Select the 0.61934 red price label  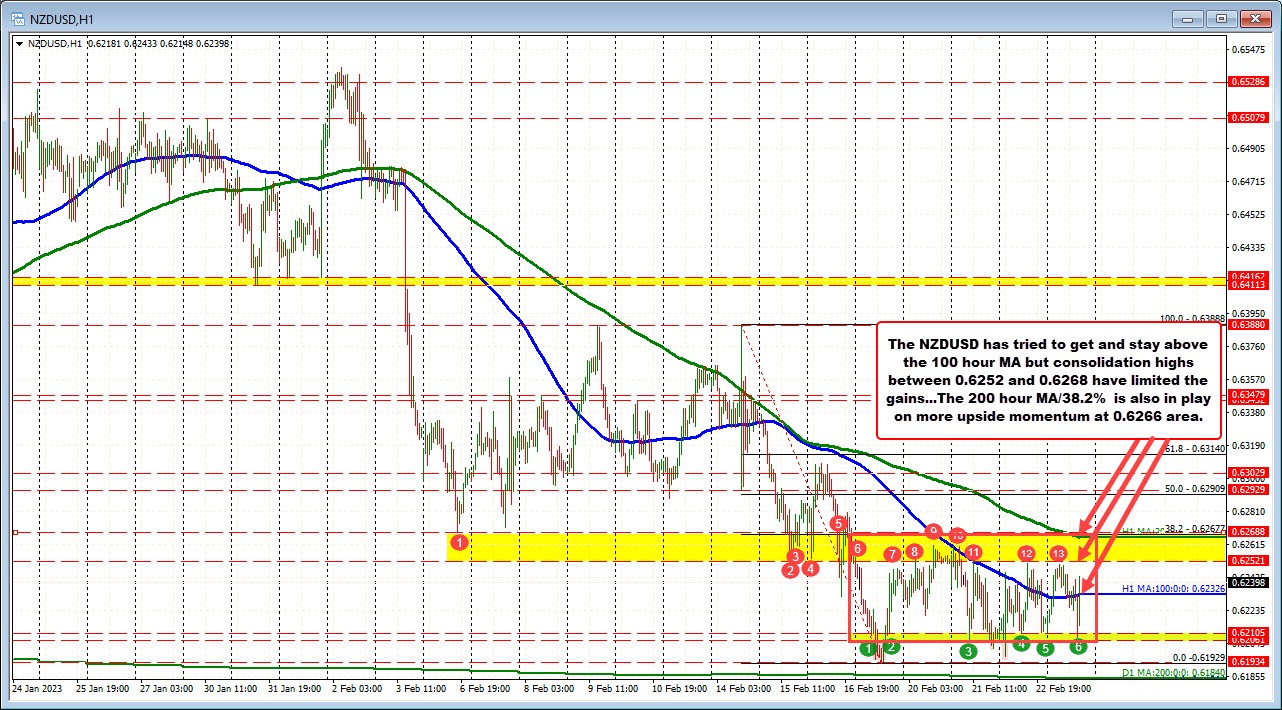coord(1248,662)
